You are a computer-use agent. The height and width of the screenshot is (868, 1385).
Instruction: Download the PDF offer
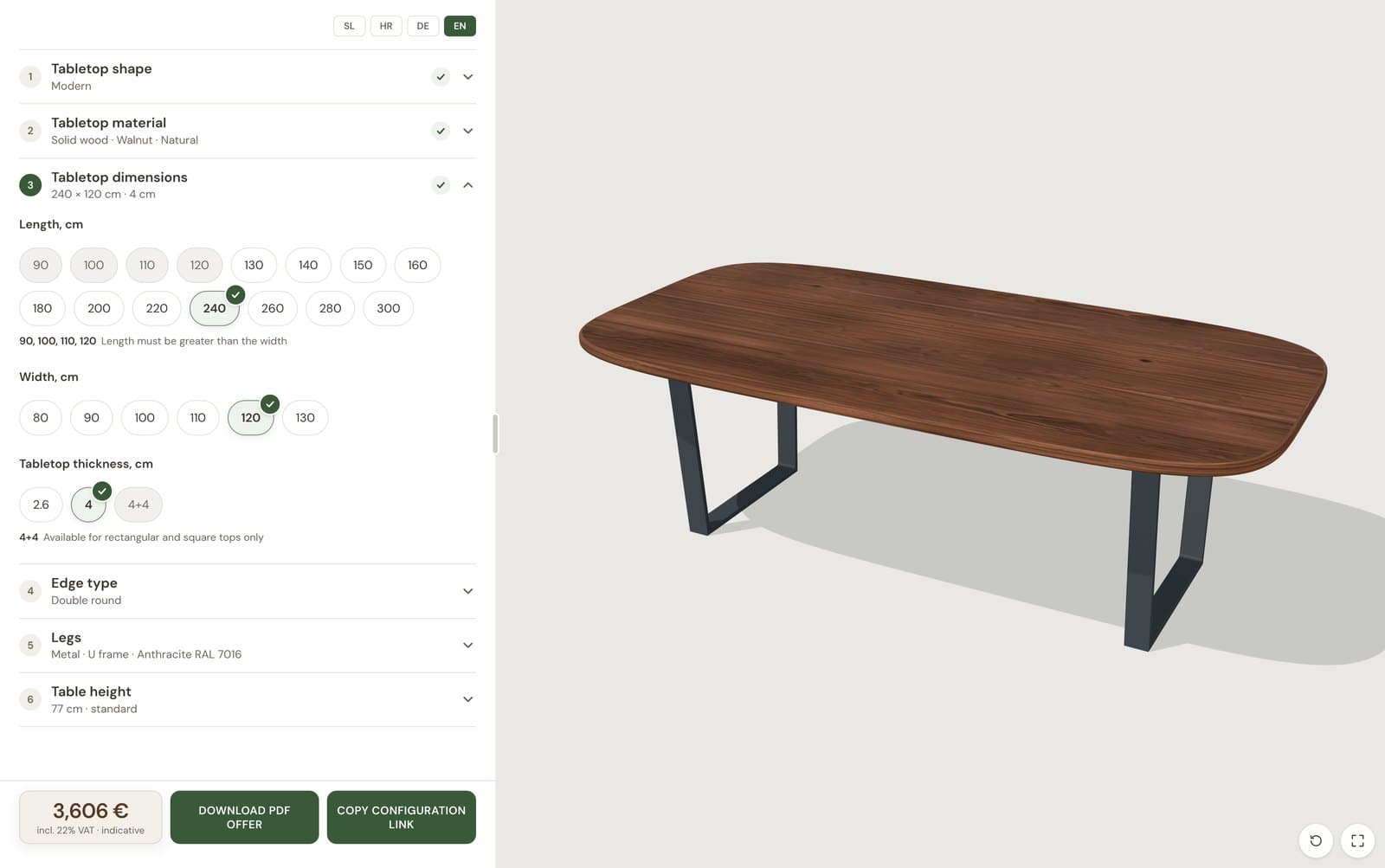(244, 817)
